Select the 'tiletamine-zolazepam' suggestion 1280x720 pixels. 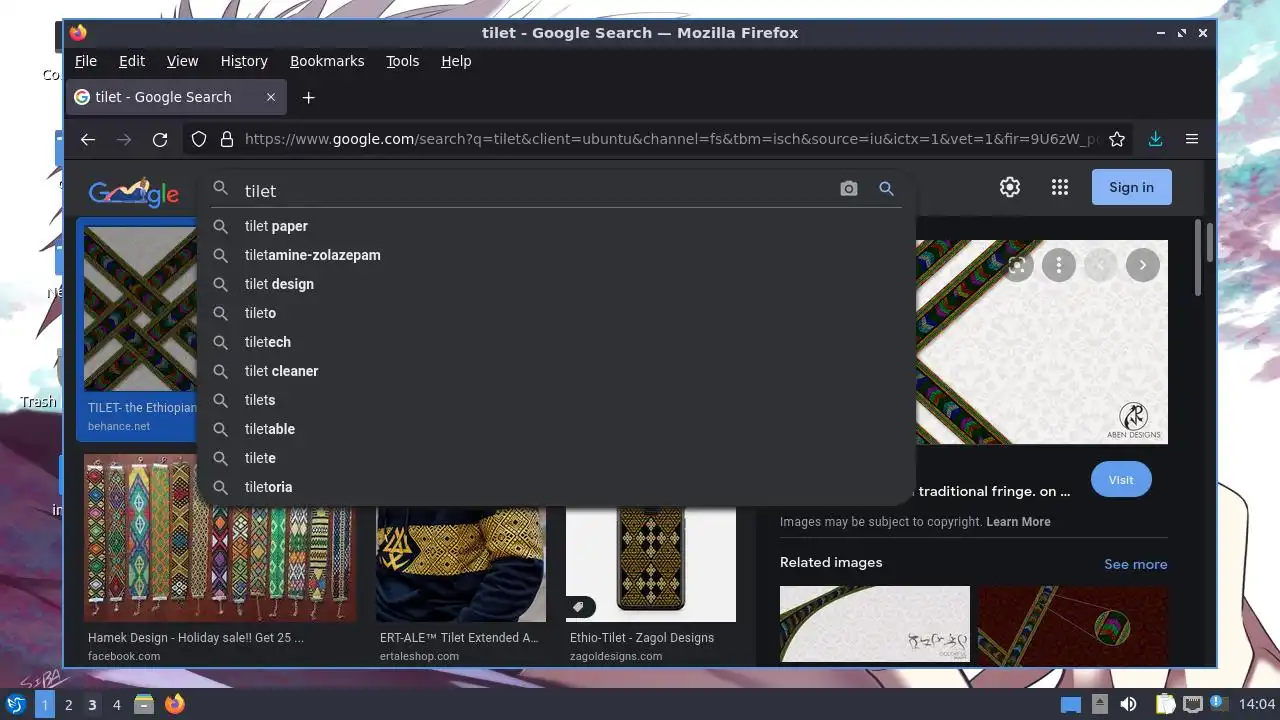pos(557,255)
